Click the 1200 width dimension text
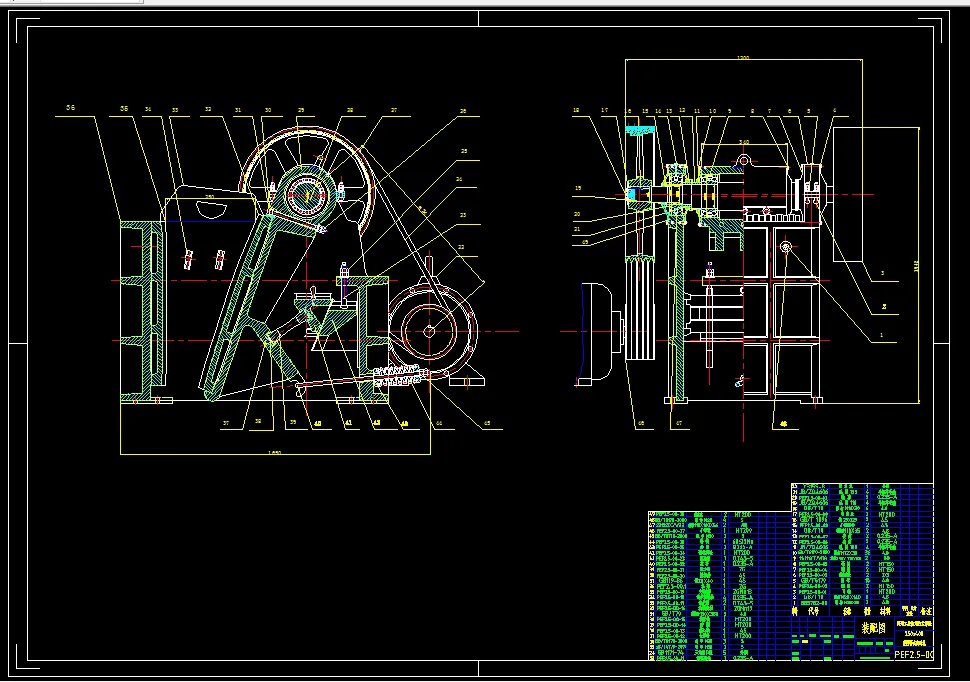This screenshot has height=682, width=970. pyautogui.click(x=743, y=58)
